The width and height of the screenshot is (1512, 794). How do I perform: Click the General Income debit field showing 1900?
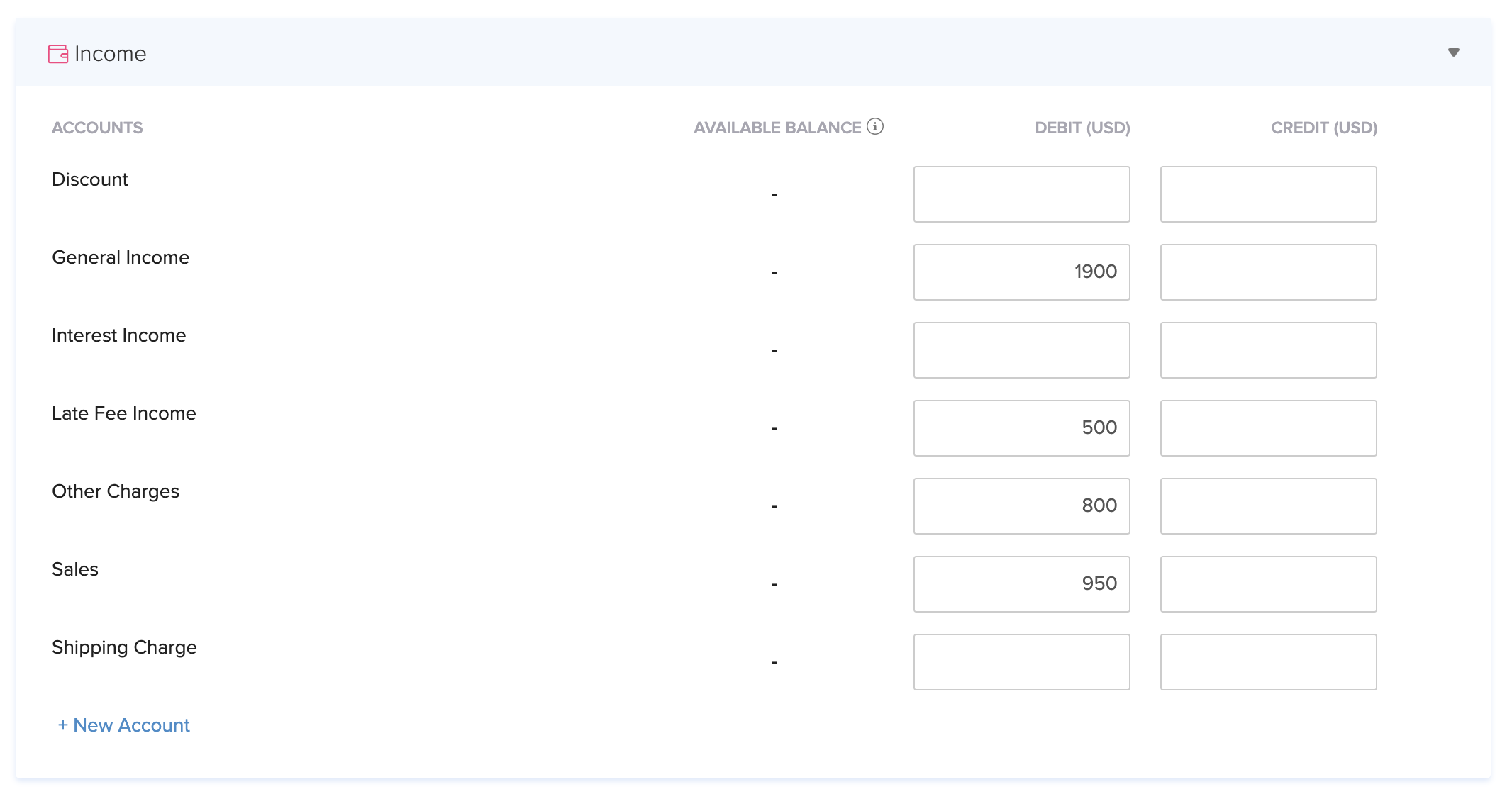1021,272
